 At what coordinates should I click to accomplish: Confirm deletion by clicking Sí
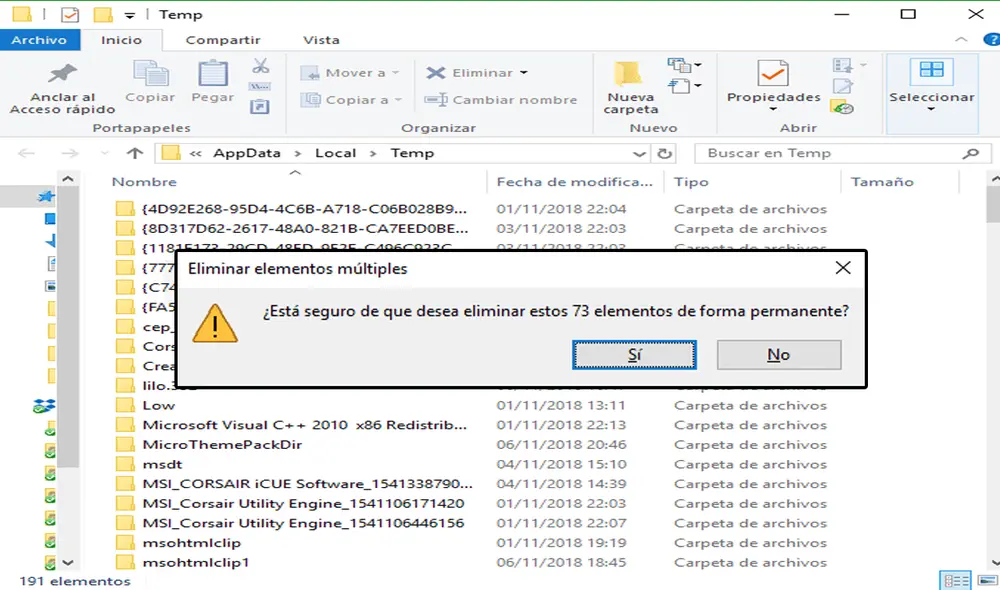coord(634,354)
